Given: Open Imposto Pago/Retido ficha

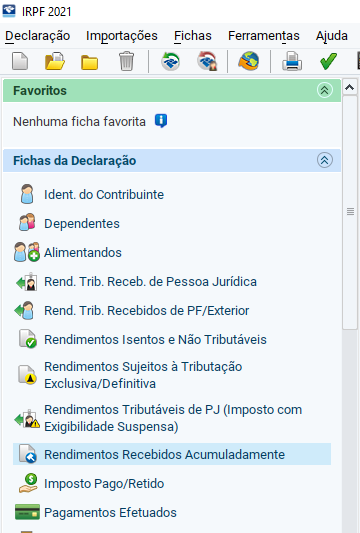Looking at the screenshot, I should (x=104, y=483).
